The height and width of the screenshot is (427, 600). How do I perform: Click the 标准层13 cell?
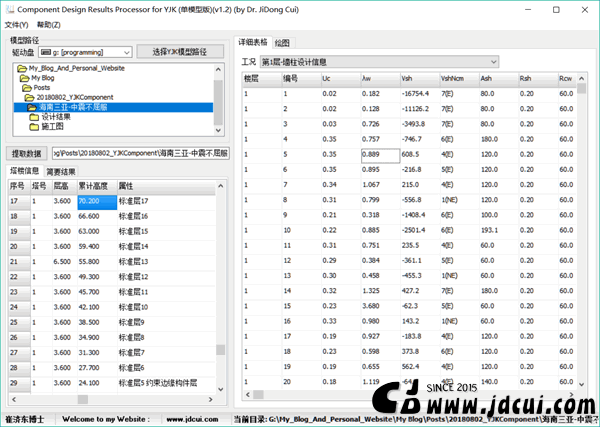(166, 262)
